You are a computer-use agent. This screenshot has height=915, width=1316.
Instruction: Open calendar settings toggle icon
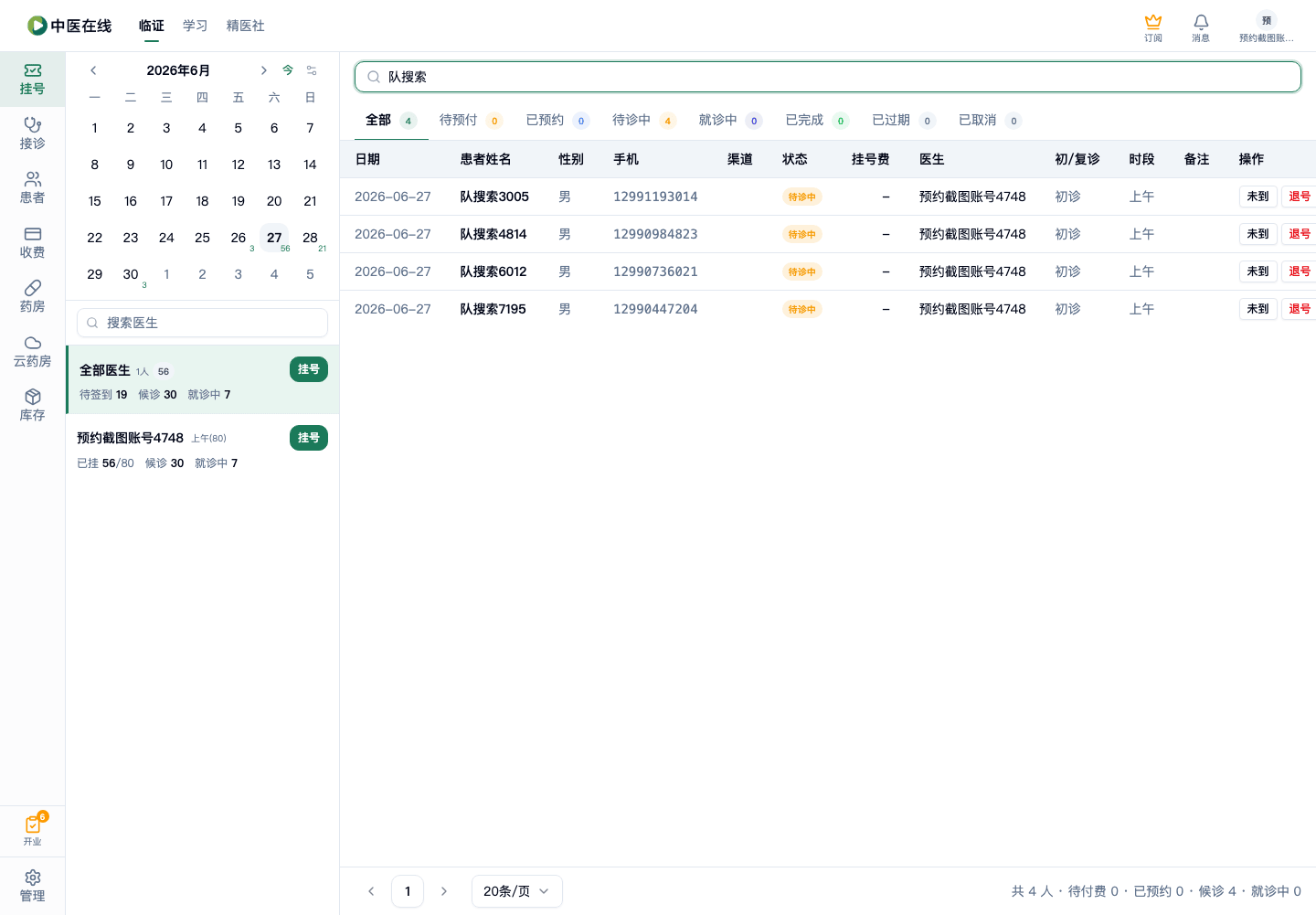pyautogui.click(x=312, y=70)
